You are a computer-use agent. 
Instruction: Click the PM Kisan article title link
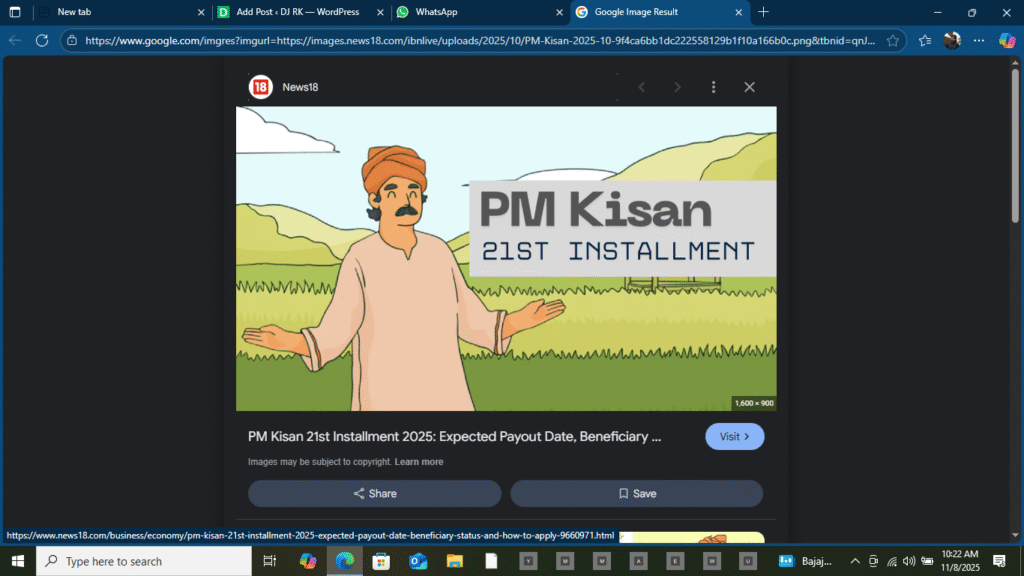pyautogui.click(x=450, y=437)
